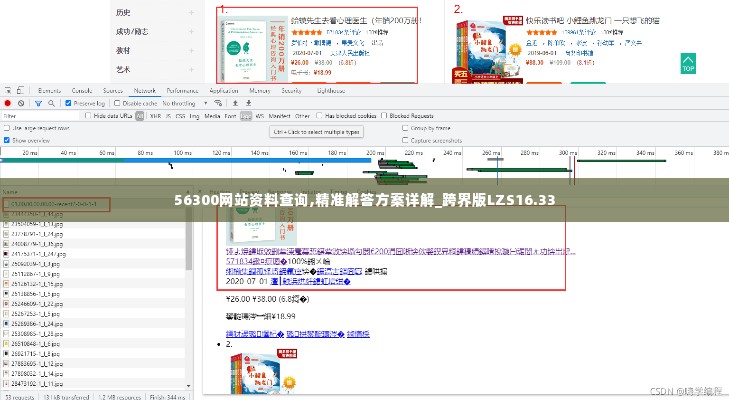Screen dimensions: 729x400
Task: Expand the 教材 category plus sign
Action: pos(191,51)
